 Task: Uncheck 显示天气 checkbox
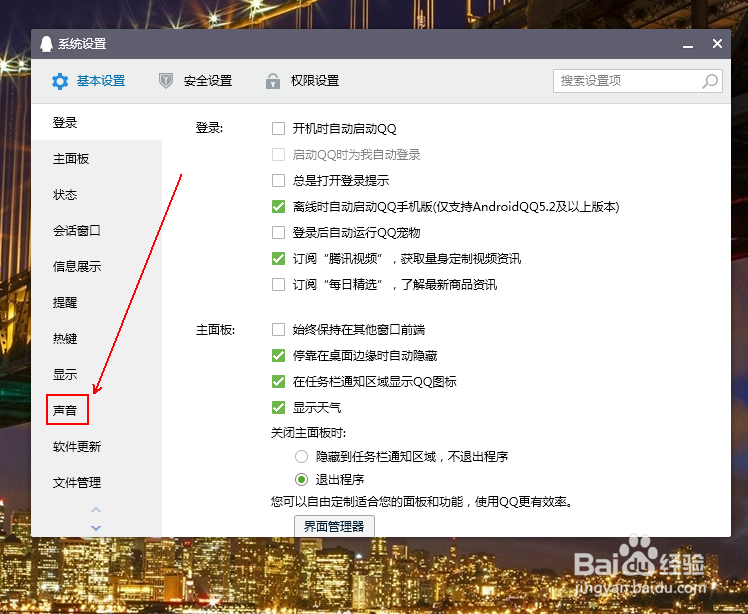point(278,407)
